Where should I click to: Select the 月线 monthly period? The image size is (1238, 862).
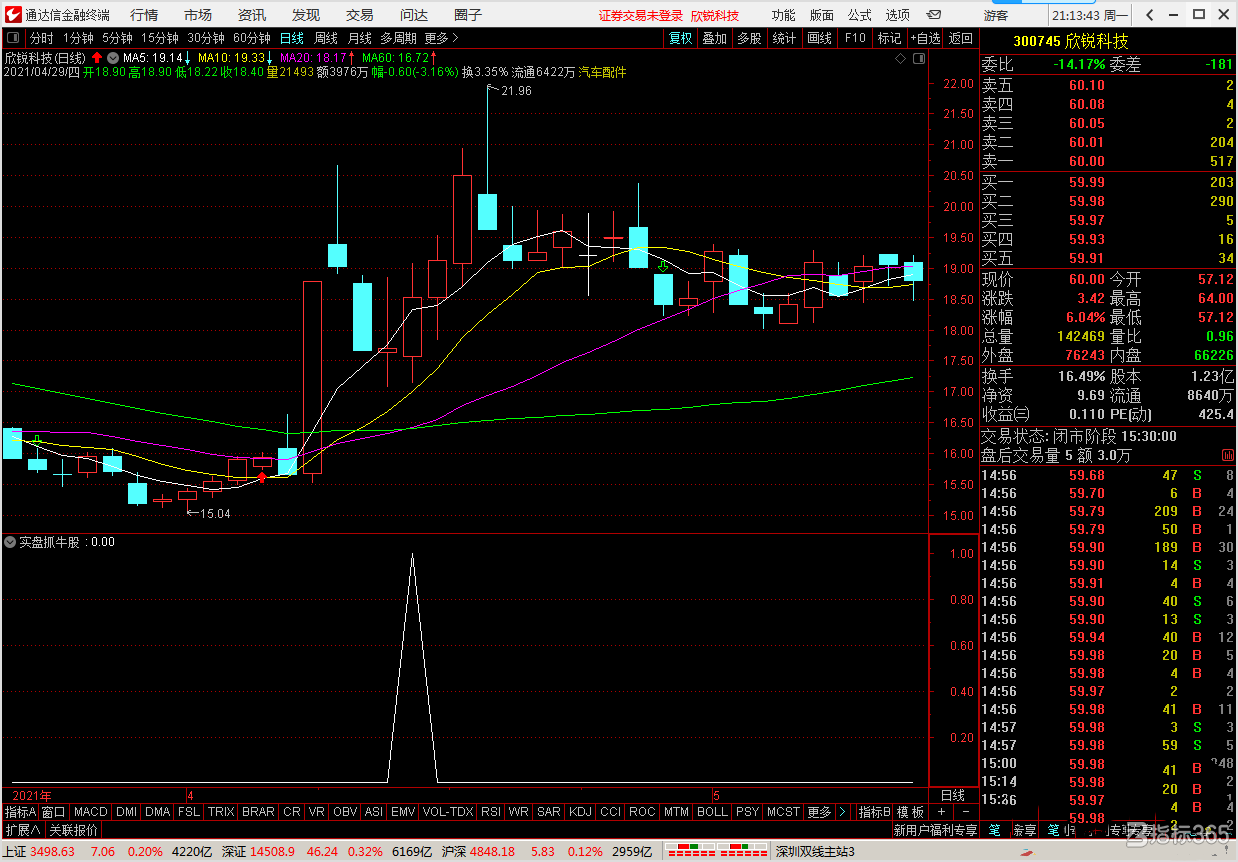point(360,38)
